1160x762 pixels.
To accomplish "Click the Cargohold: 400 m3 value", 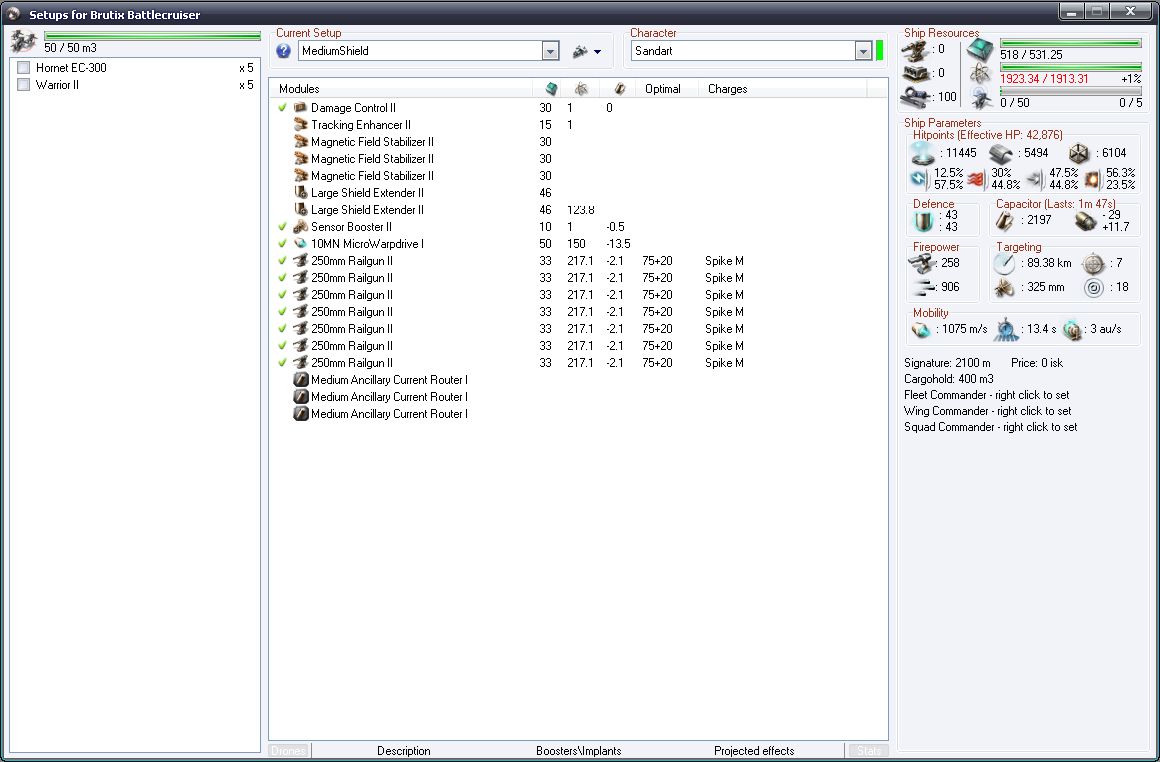I will click(x=948, y=380).
